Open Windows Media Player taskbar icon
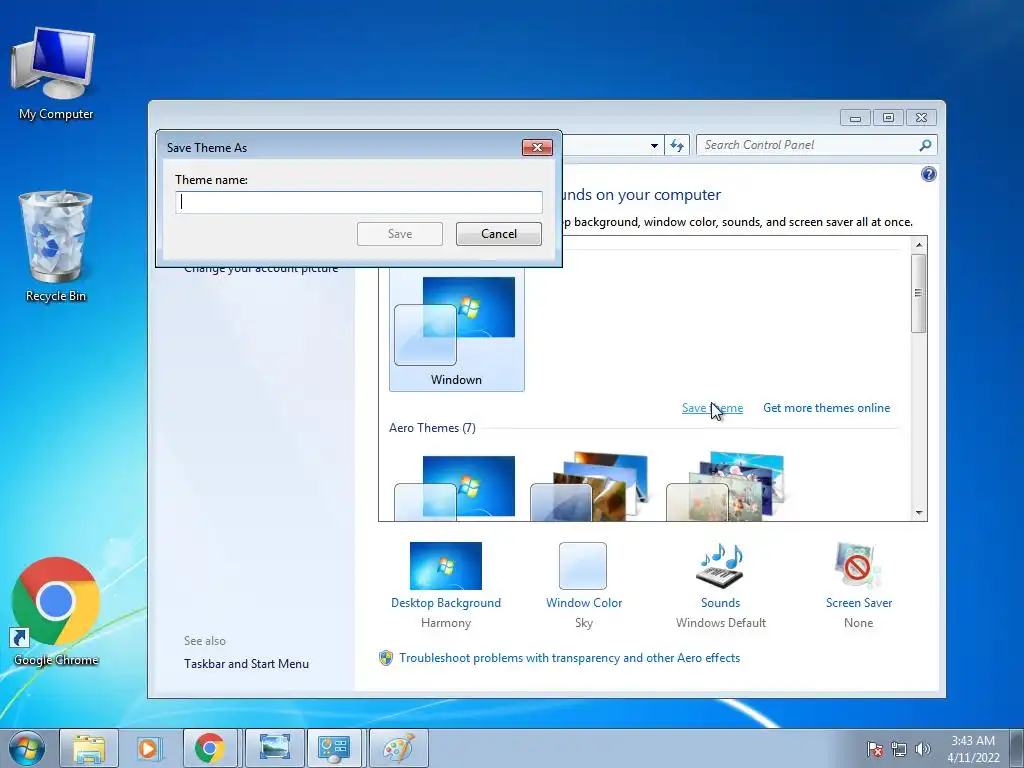This screenshot has height=768, width=1024. point(149,748)
